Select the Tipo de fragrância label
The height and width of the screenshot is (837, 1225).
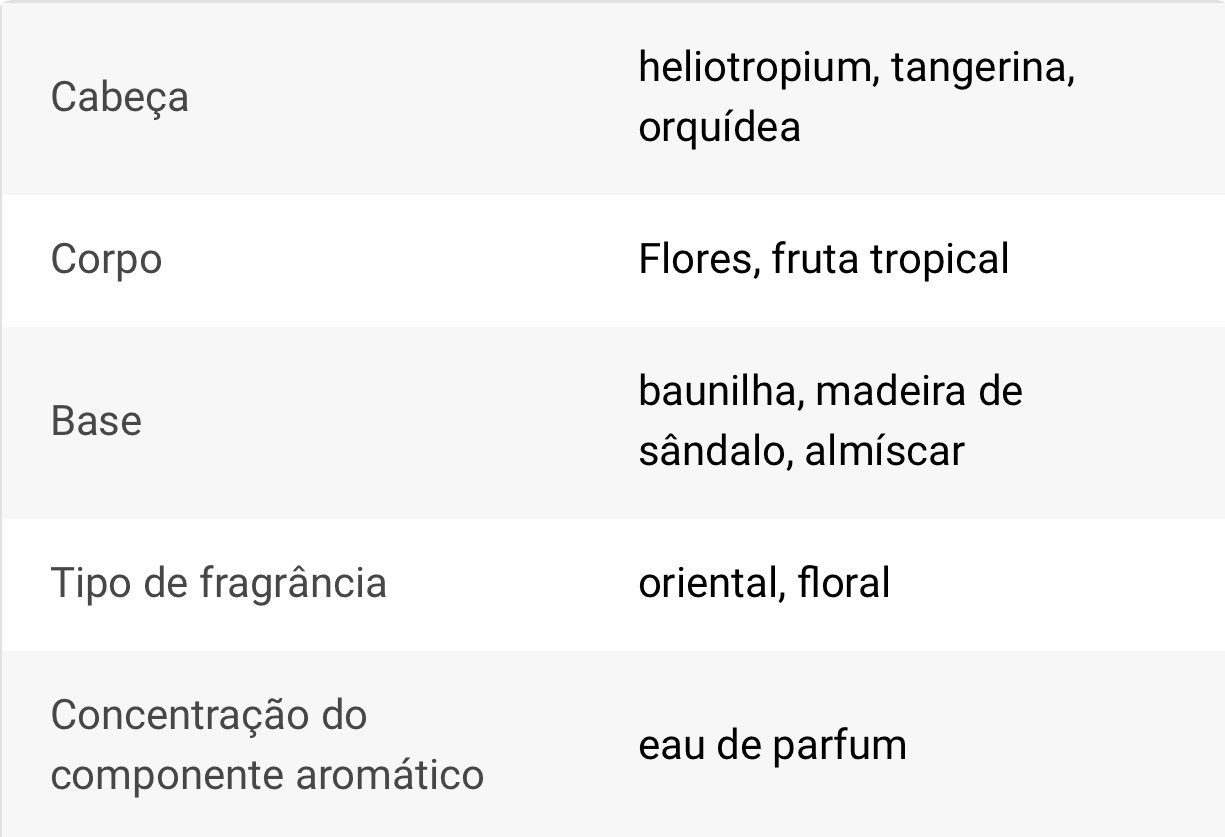pos(218,583)
